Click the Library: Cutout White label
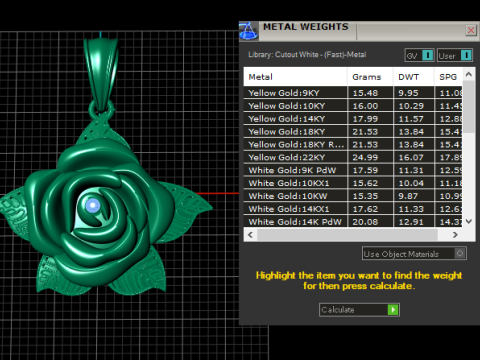Image resolution: width=480 pixels, height=360 pixels. click(307, 55)
